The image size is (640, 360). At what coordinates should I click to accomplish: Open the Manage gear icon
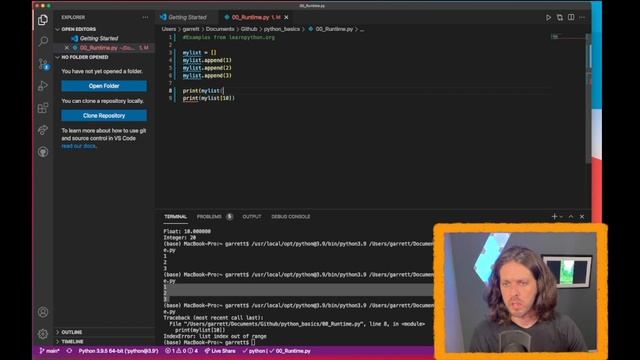click(43, 334)
